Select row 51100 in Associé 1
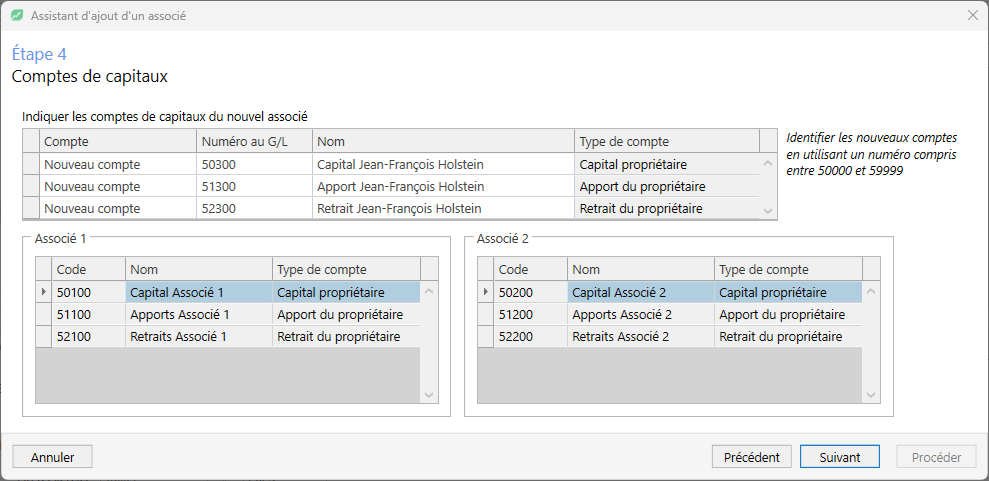Viewport: 989px width, 481px height. click(x=228, y=315)
